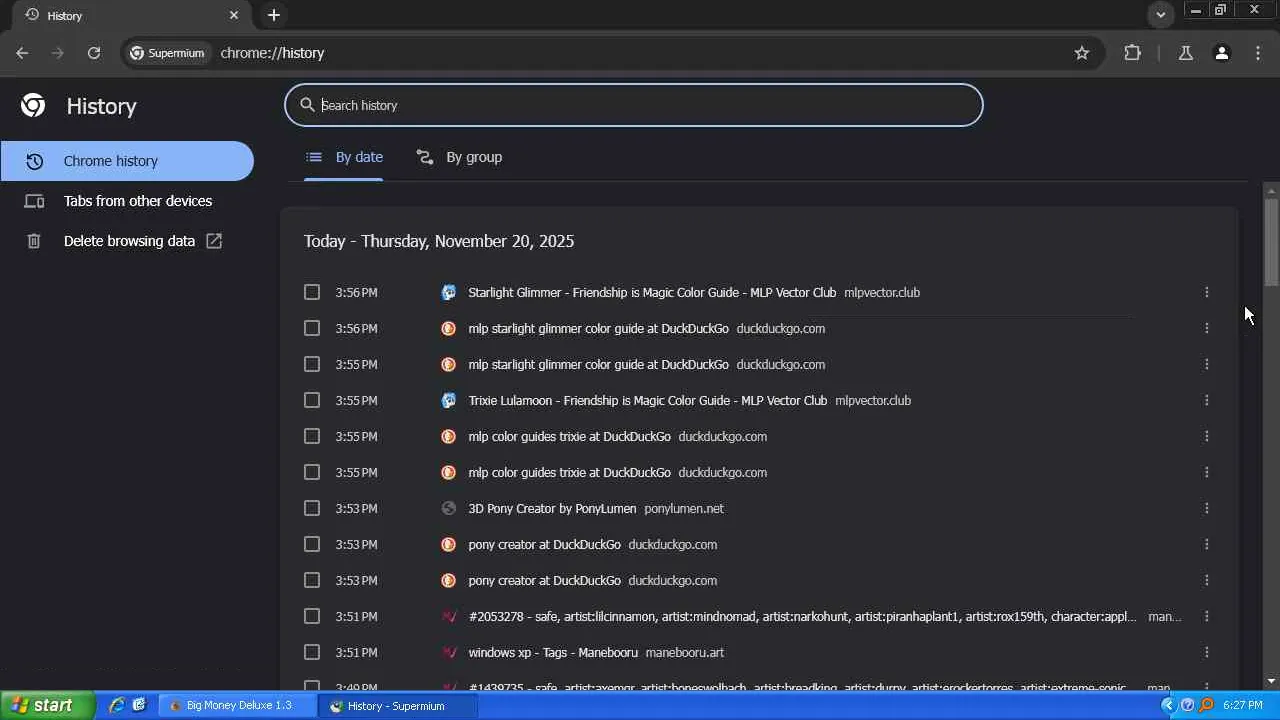Click the Chrome logo beside History heading

coord(33,106)
